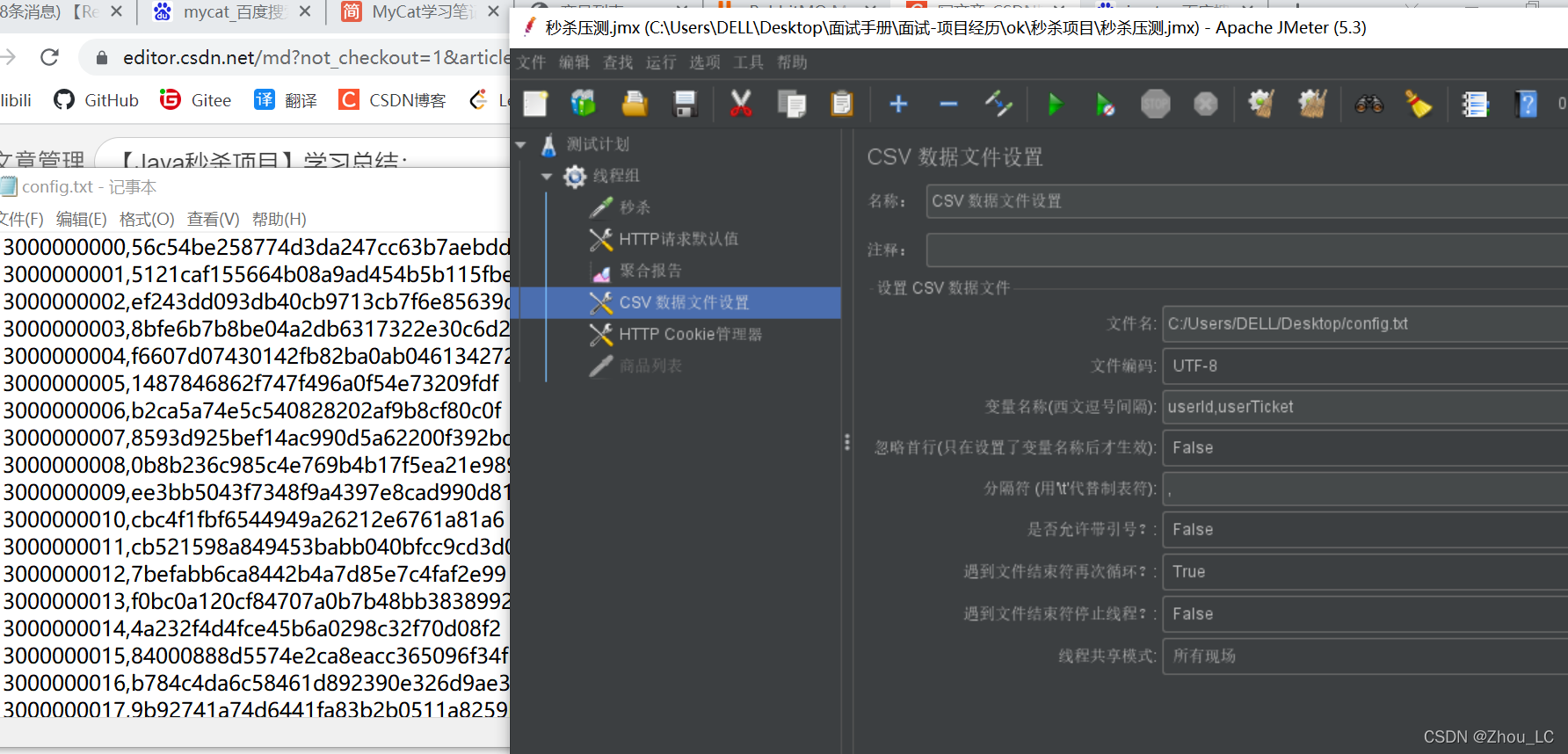Collapse the 线程组 tree node
Screen dimensions: 1568x754
[547, 176]
